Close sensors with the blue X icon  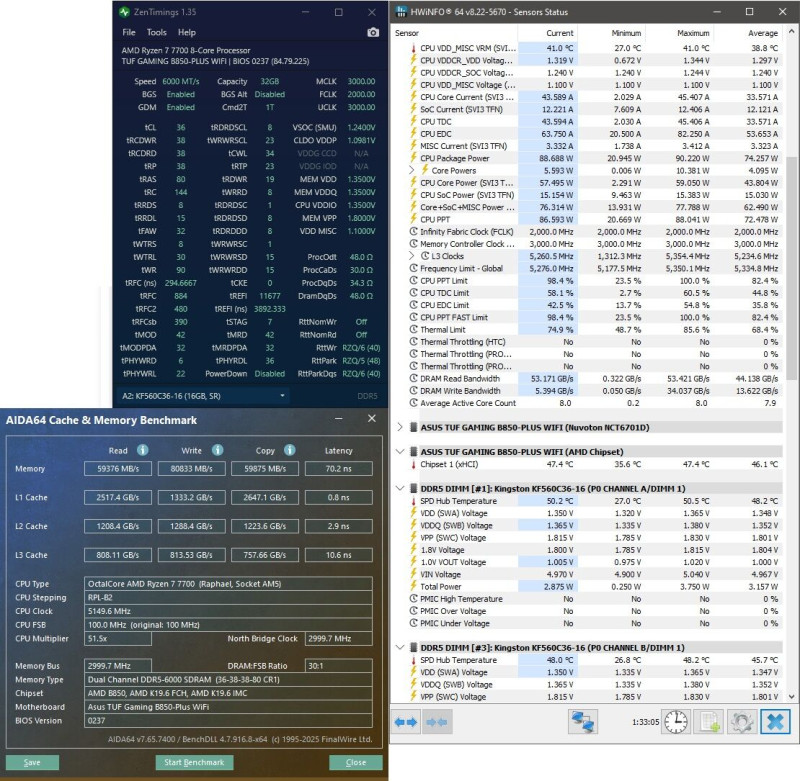(775, 722)
